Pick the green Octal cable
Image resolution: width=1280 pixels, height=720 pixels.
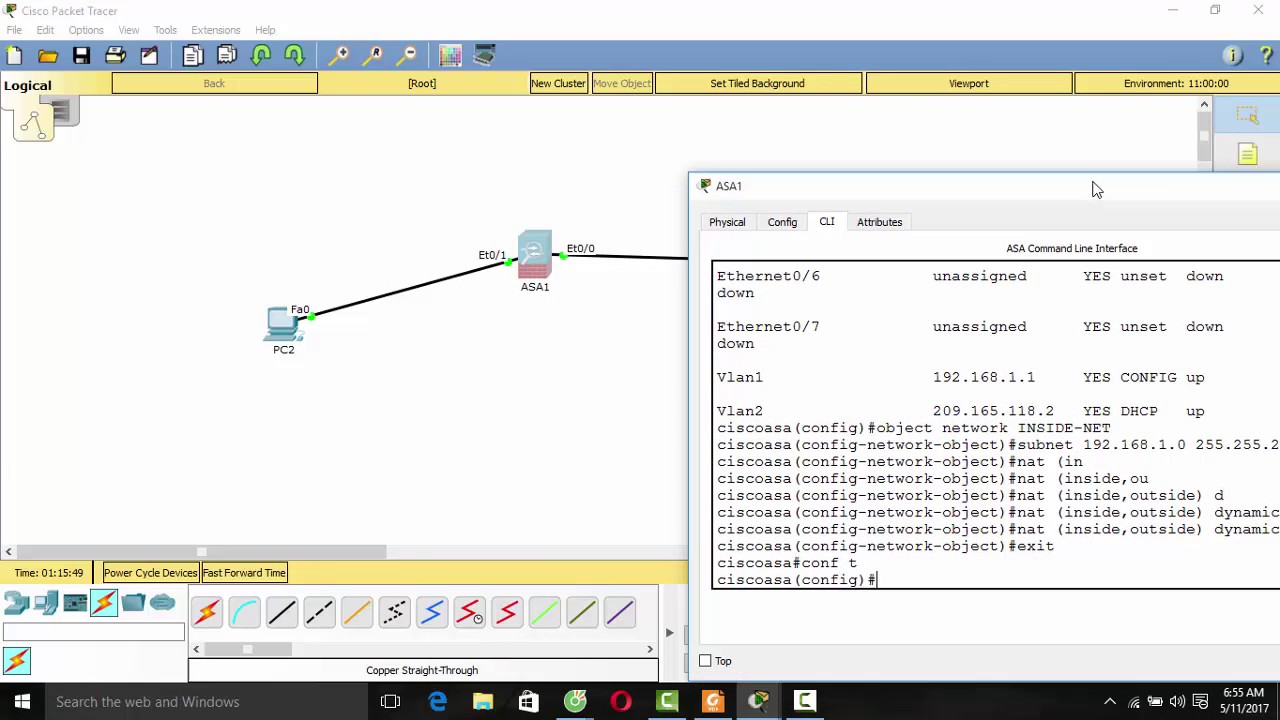(544, 612)
